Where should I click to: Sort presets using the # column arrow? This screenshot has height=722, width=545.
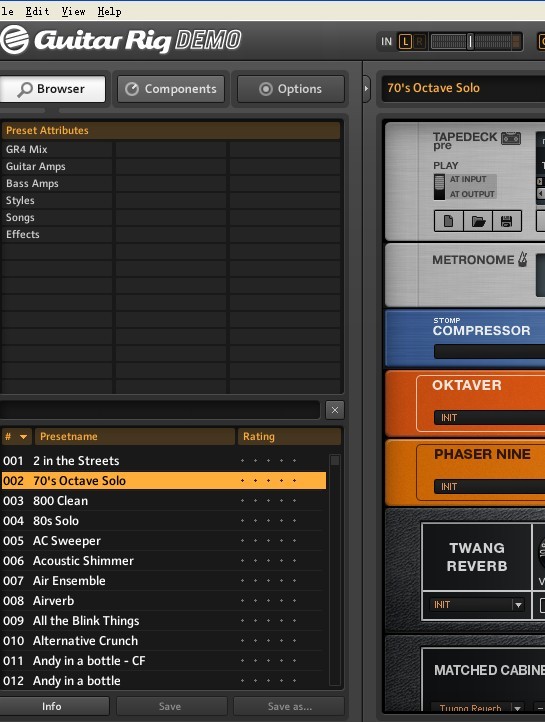tap(23, 437)
